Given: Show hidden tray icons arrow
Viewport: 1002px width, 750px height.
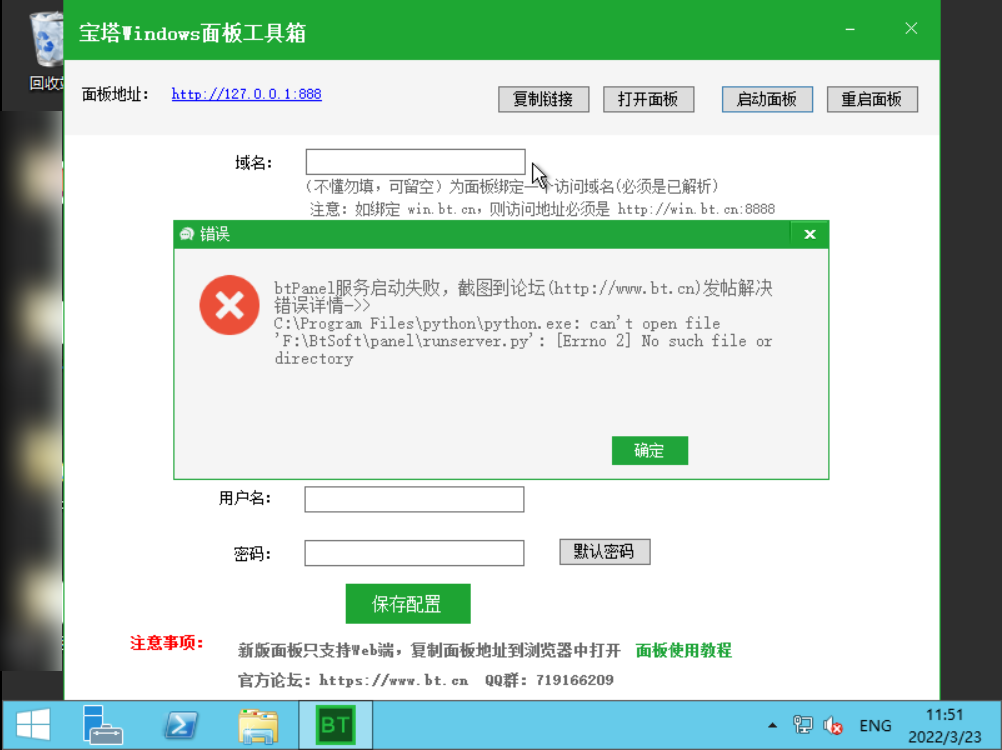Looking at the screenshot, I should click(773, 725).
